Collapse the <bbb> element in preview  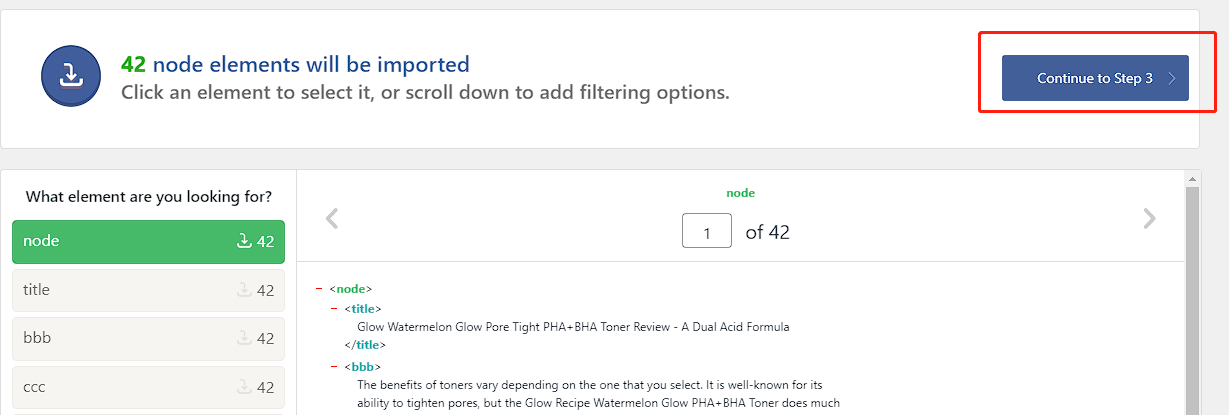click(x=334, y=367)
